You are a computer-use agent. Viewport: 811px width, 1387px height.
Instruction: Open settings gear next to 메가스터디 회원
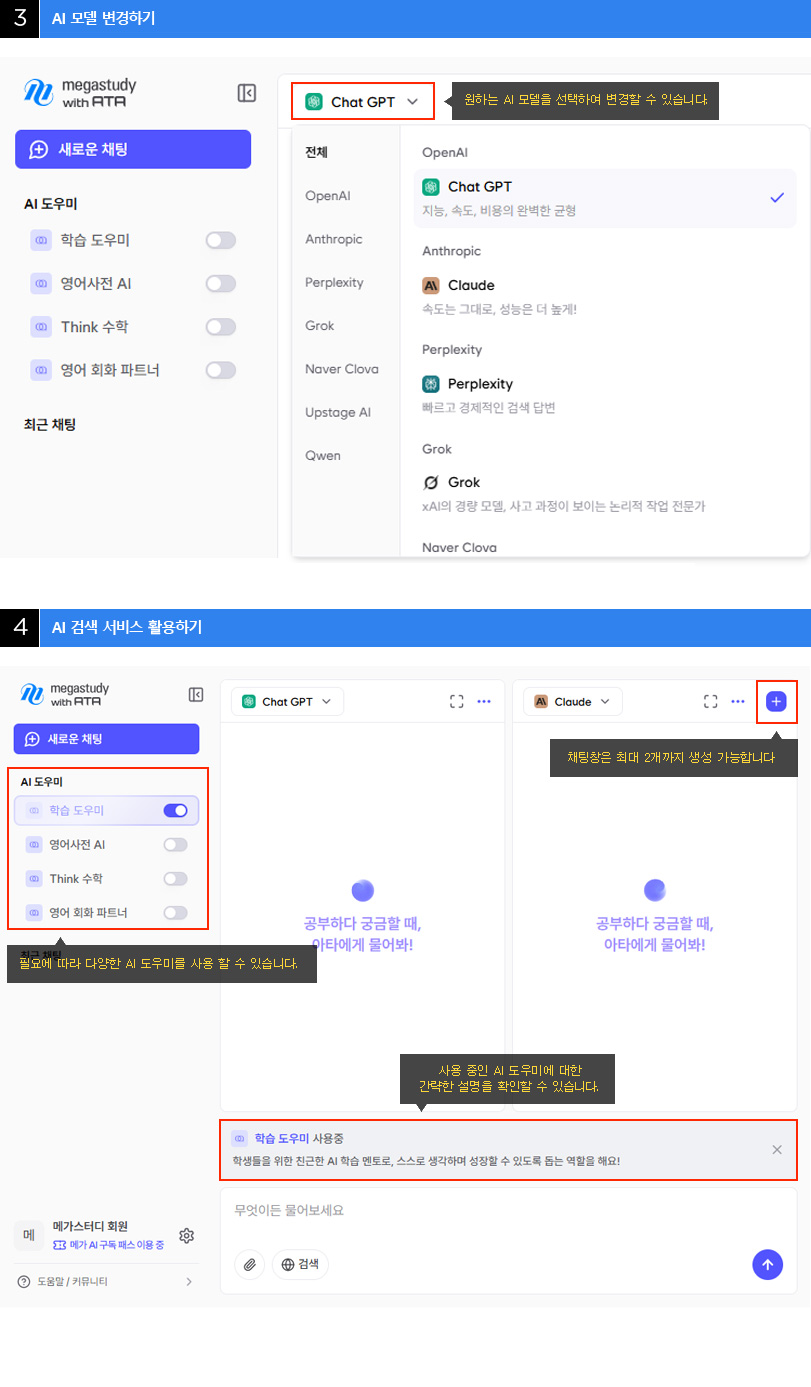point(187,1236)
